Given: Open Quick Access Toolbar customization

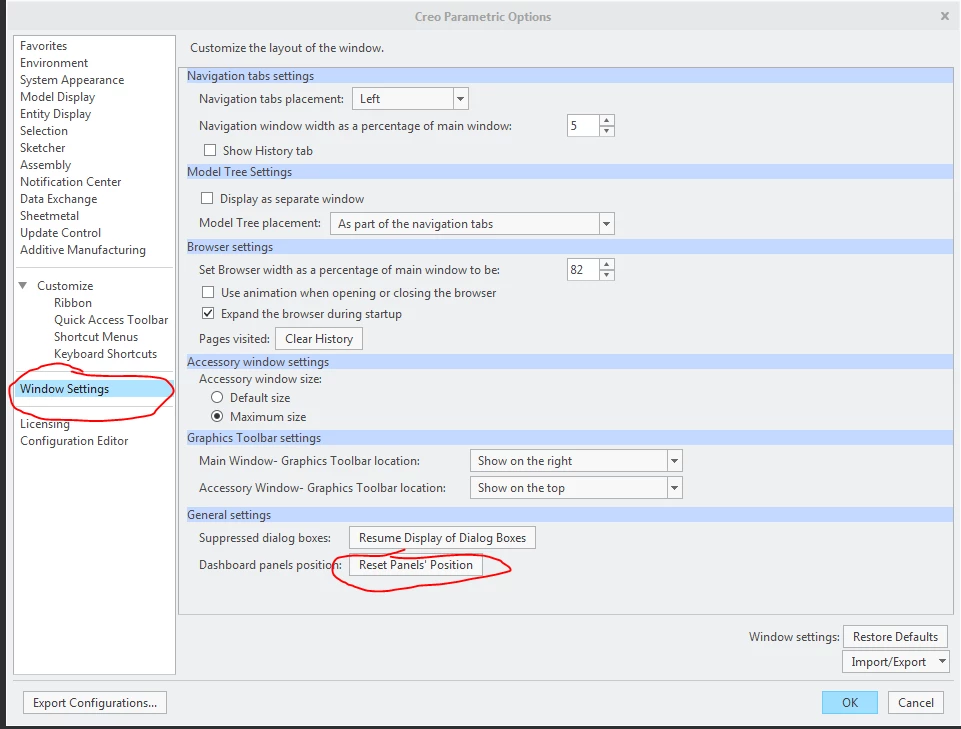Looking at the screenshot, I should 111,320.
